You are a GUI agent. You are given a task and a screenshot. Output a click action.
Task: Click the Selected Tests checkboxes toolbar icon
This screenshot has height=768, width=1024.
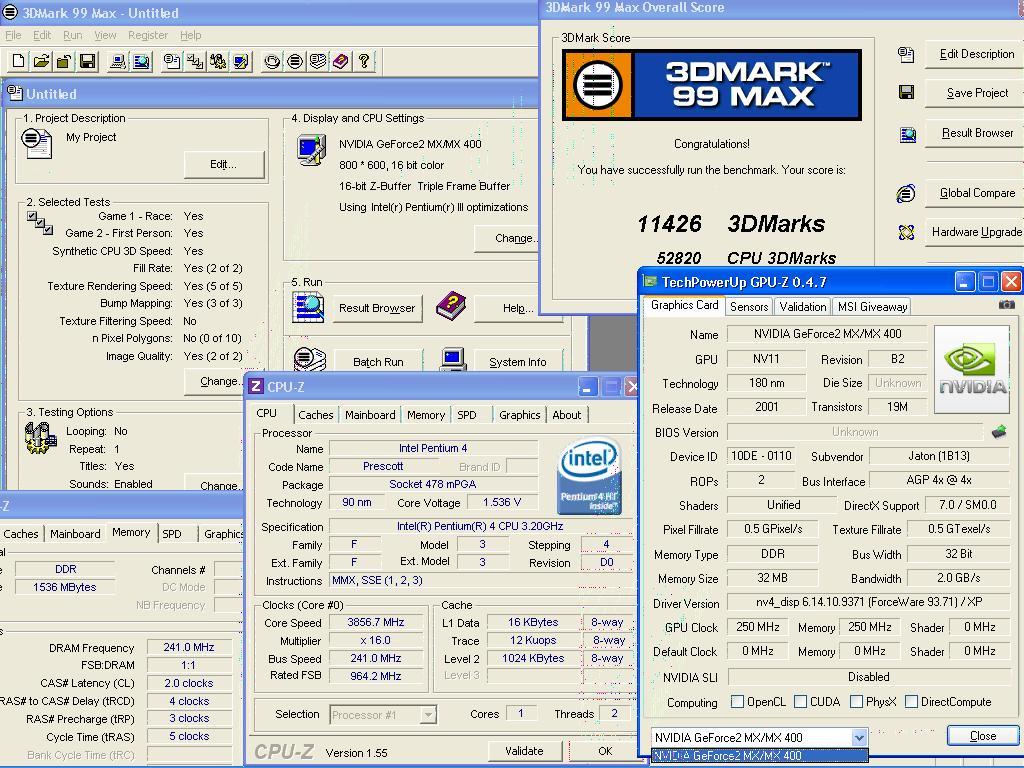click(195, 61)
